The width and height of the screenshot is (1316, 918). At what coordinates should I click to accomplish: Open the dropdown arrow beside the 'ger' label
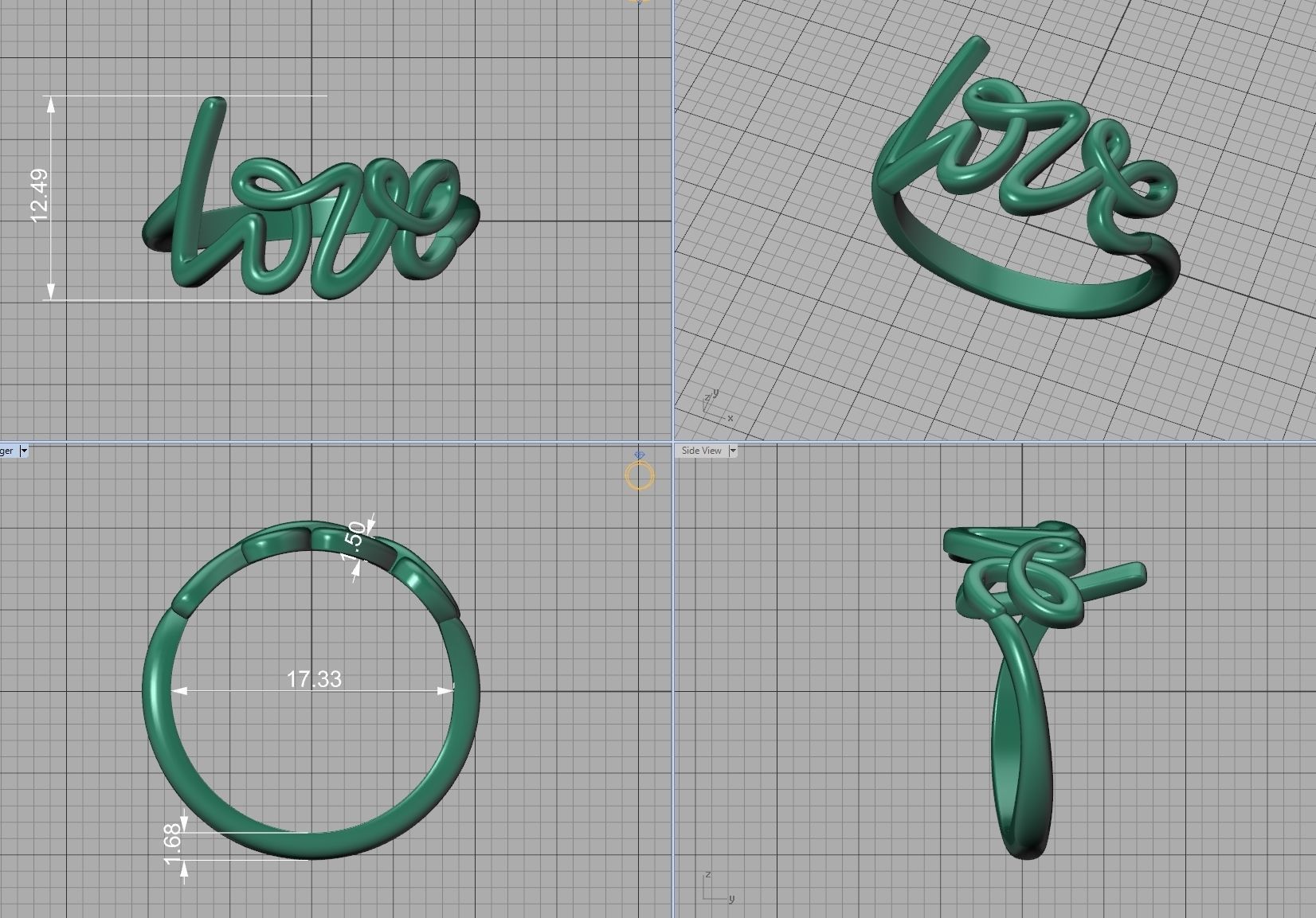click(x=24, y=451)
